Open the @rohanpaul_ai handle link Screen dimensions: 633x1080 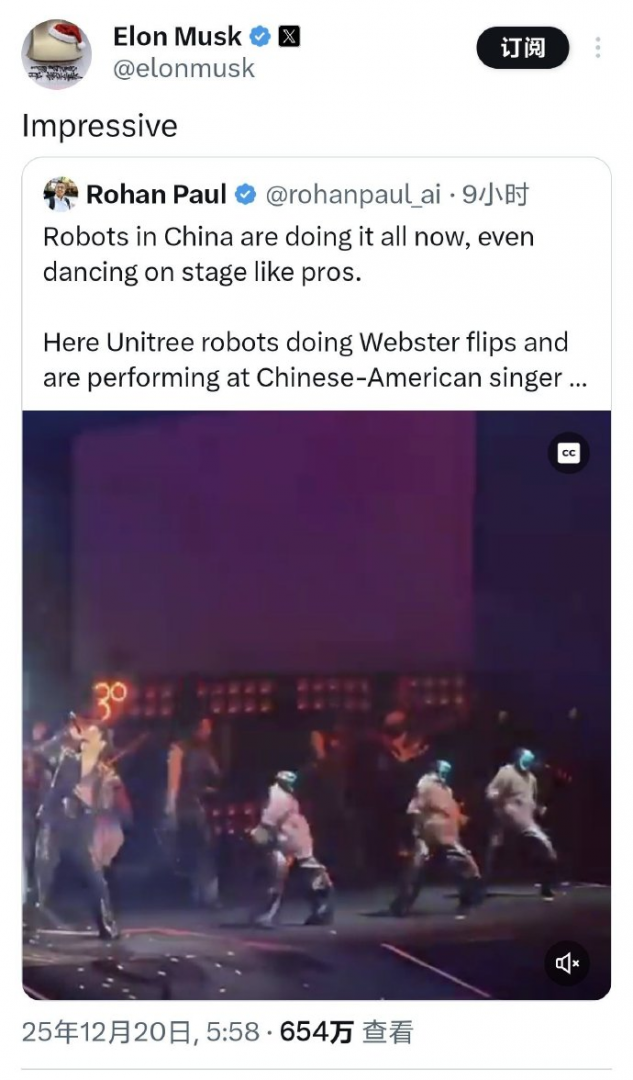coord(353,195)
